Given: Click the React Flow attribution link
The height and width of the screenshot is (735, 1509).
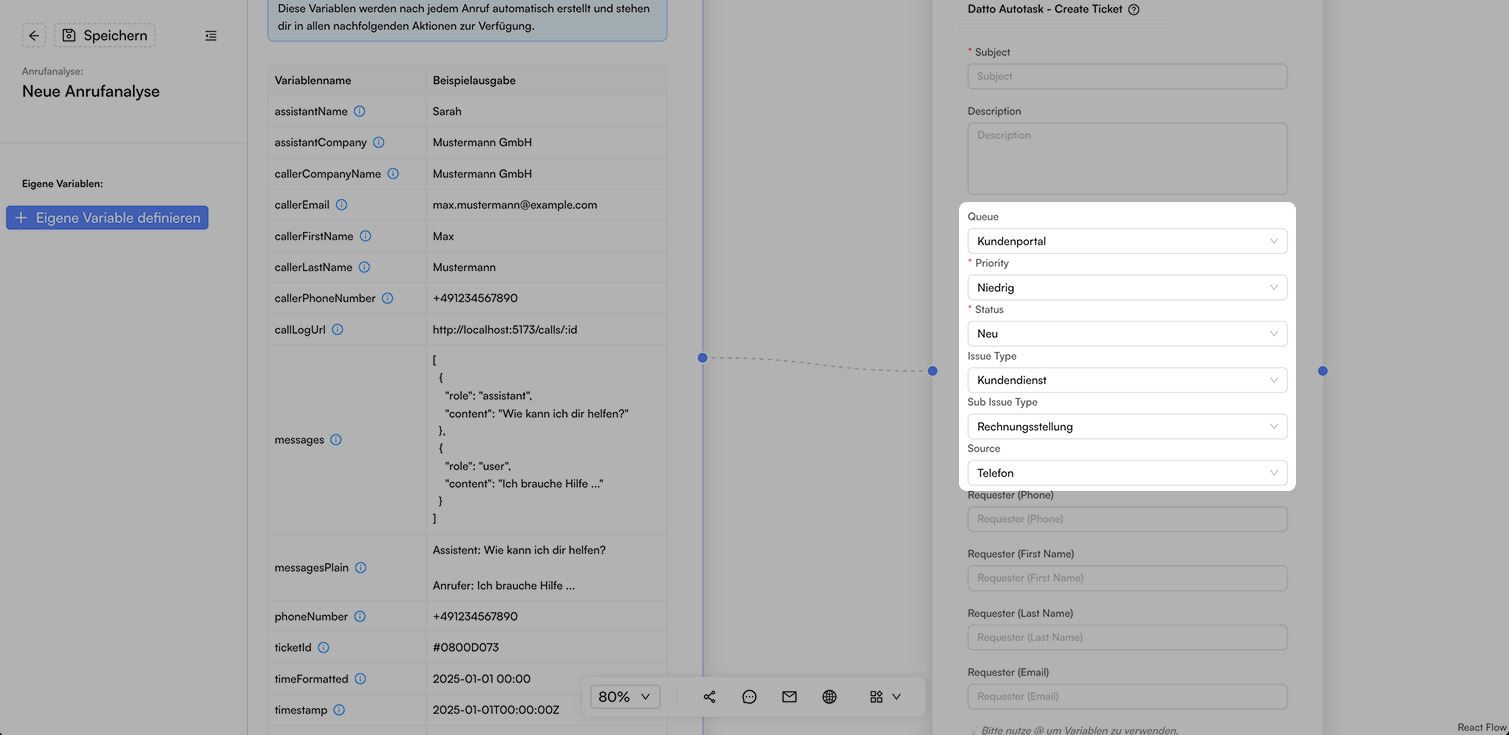Looking at the screenshot, I should tap(1481, 727).
